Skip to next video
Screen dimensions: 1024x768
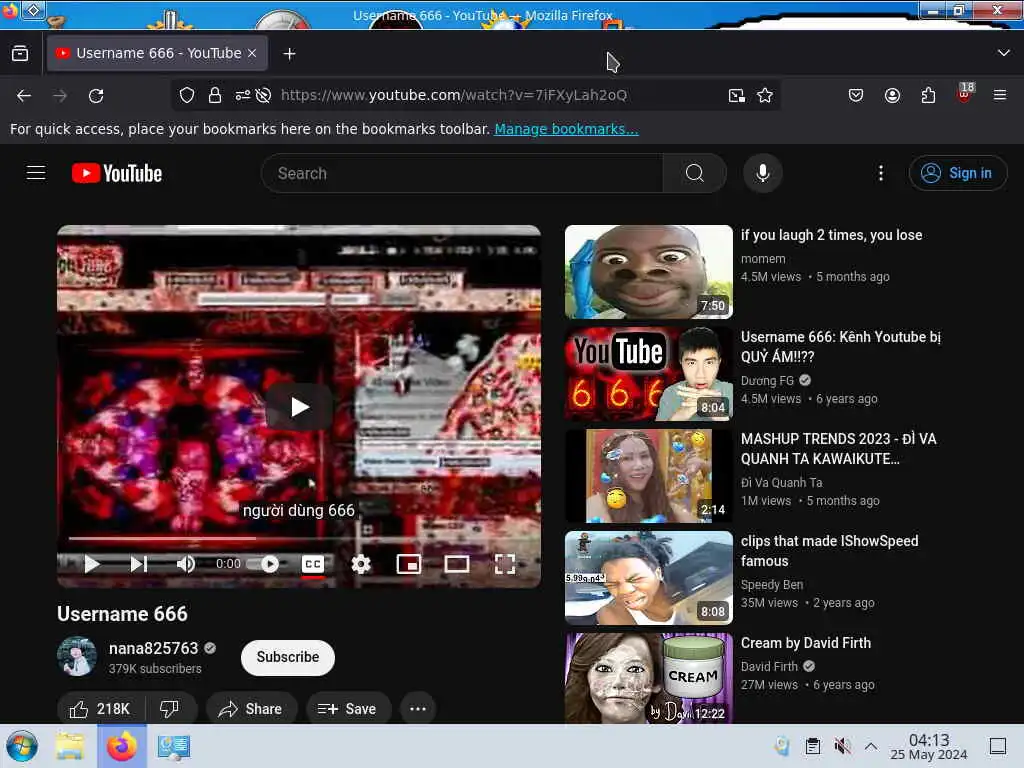click(138, 564)
